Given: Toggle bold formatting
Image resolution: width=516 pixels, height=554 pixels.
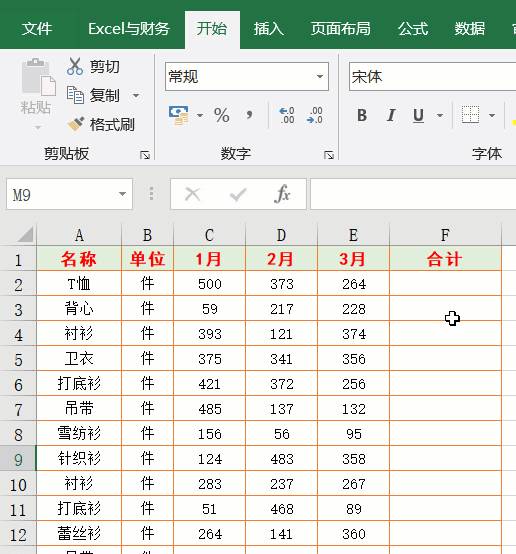Looking at the screenshot, I should pyautogui.click(x=362, y=115).
